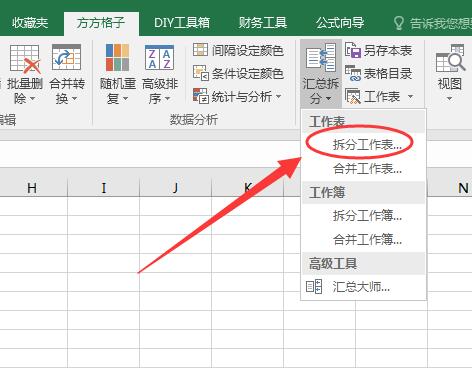The height and width of the screenshot is (368, 472).
Task: Click the 条件设定颜色 icon
Action: point(201,73)
